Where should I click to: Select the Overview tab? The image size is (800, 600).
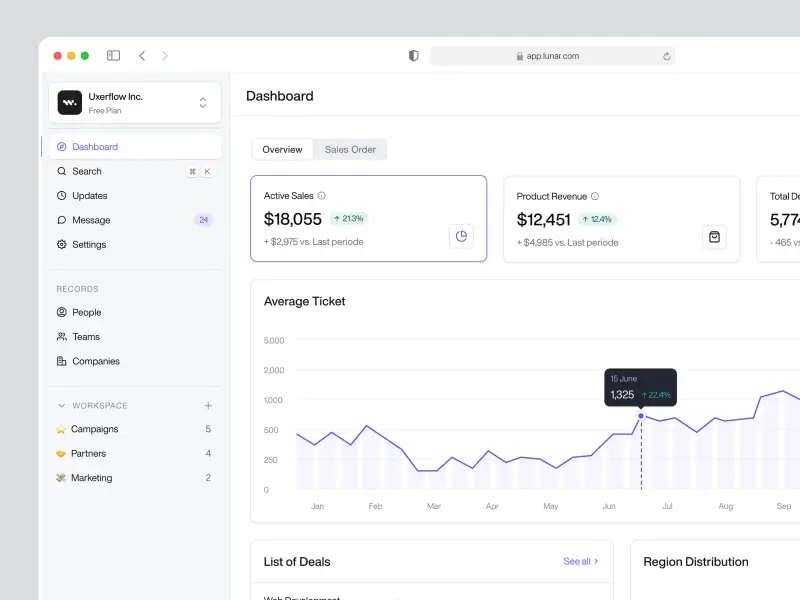(x=282, y=150)
